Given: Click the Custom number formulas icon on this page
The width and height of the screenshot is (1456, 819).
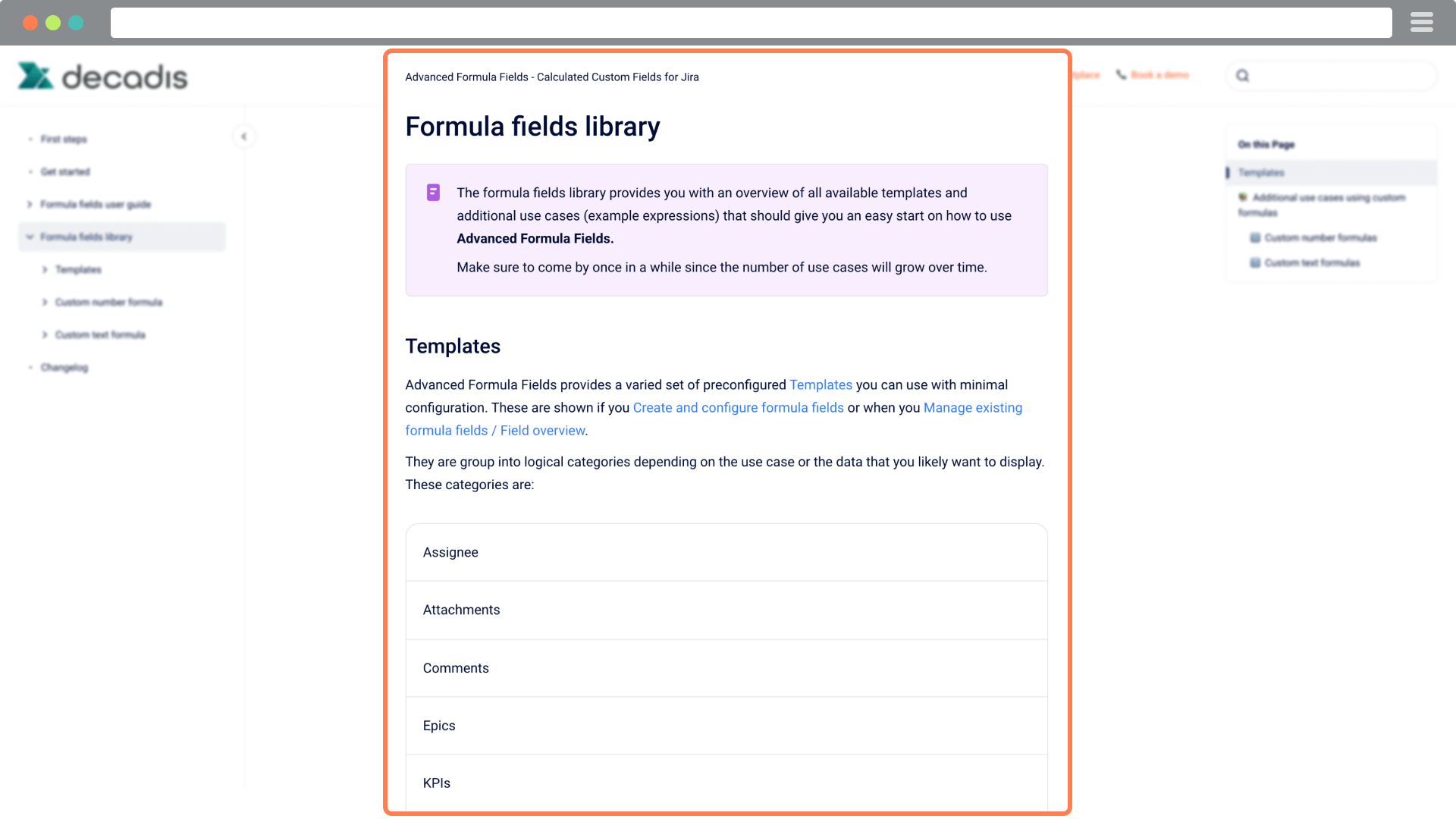Looking at the screenshot, I should pos(1255,238).
